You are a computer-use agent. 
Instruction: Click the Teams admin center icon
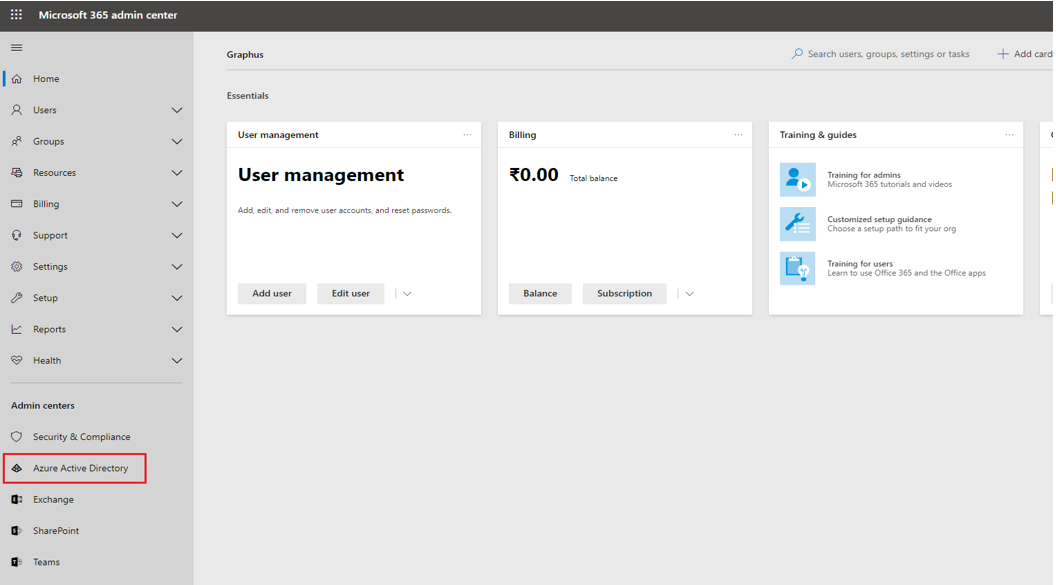click(17, 562)
